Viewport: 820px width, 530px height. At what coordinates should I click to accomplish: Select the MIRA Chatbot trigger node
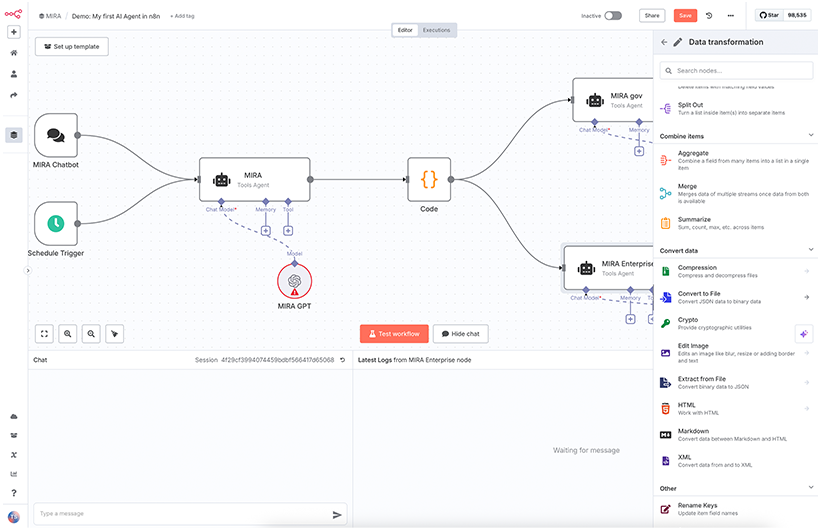[x=56, y=135]
